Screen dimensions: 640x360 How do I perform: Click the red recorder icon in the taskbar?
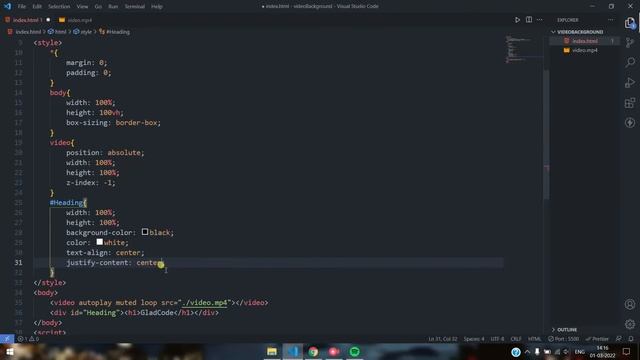[334, 351]
